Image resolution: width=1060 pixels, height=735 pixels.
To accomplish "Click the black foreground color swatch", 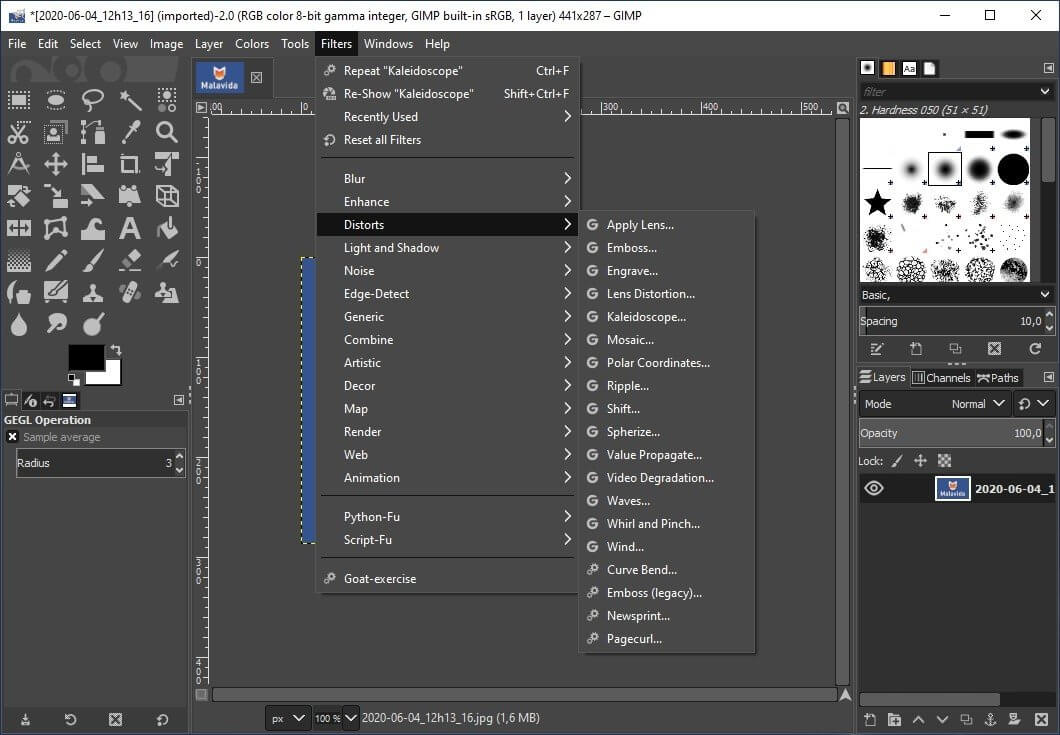I will pos(85,357).
